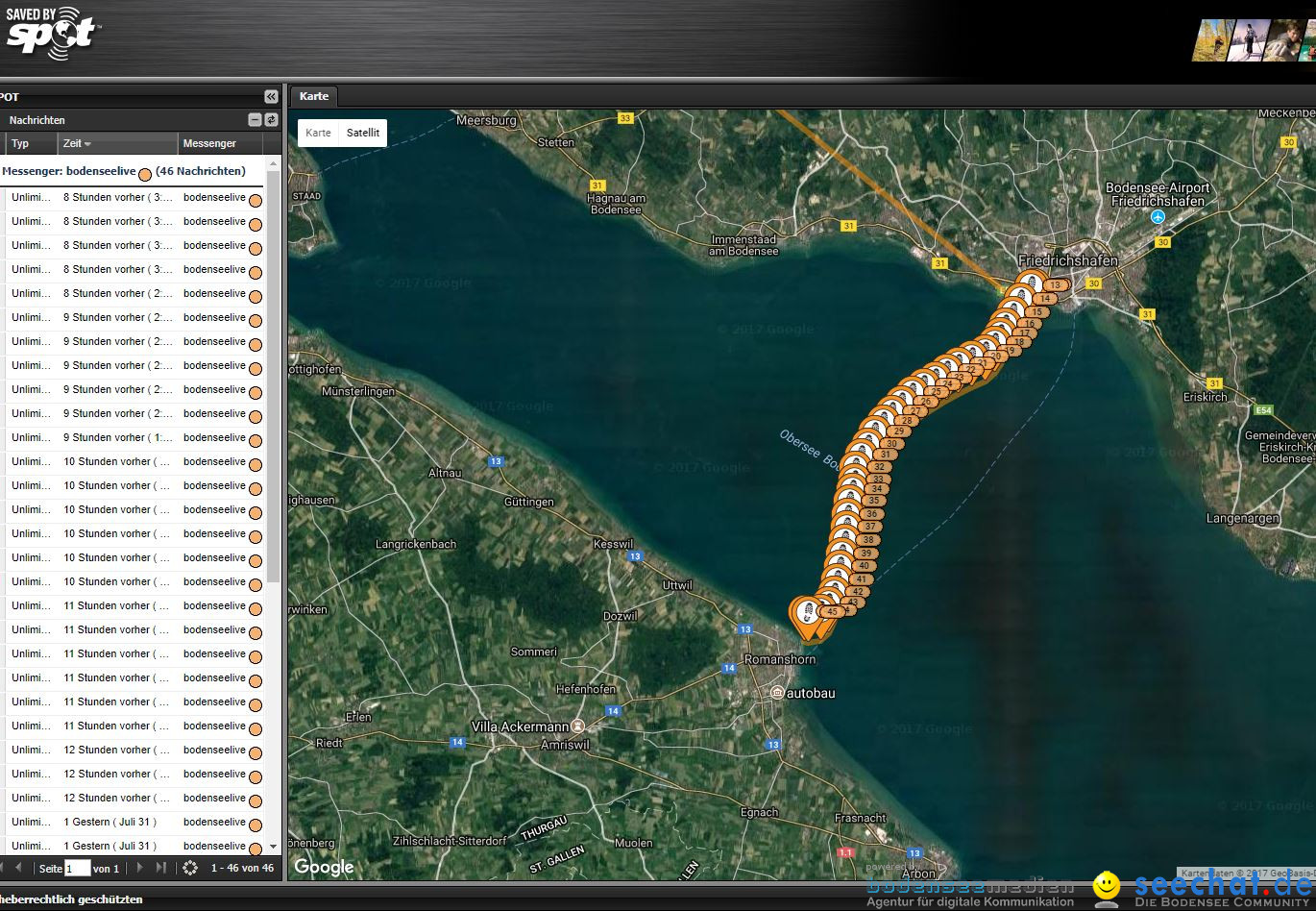Click the Langenargen label on the map

point(1243,518)
